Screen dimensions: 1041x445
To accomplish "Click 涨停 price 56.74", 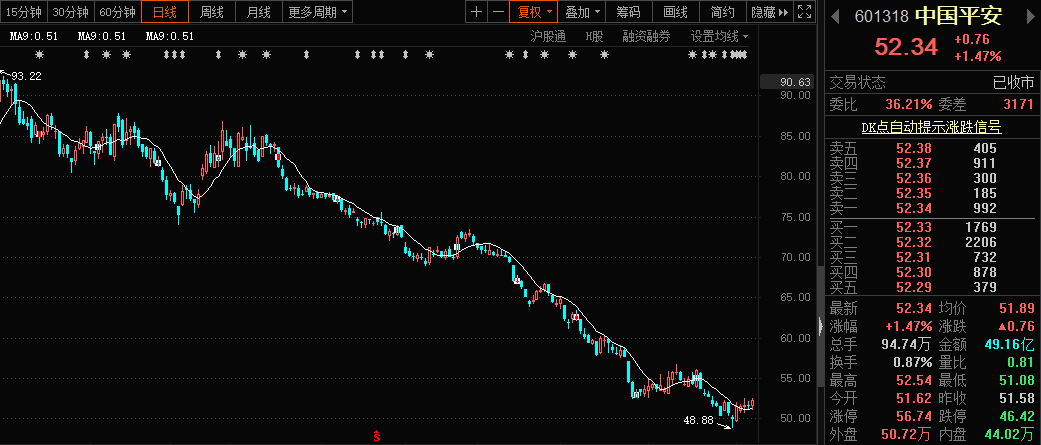I will click(914, 416).
